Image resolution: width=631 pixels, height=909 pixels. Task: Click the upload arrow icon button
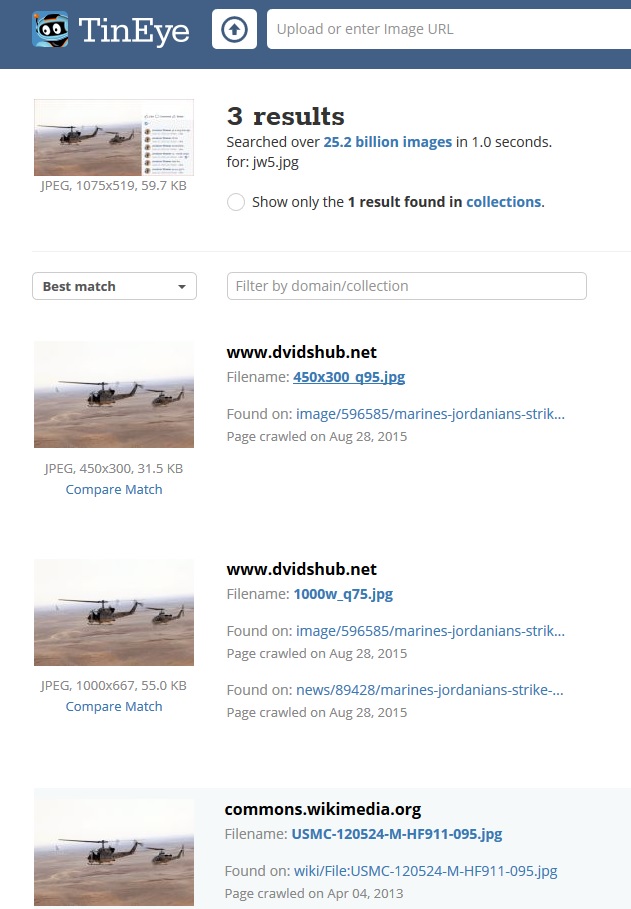pyautogui.click(x=234, y=29)
